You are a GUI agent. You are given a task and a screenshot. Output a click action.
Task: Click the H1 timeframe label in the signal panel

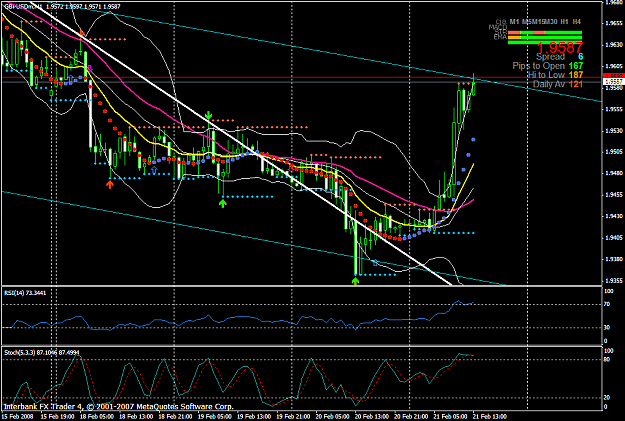click(564, 22)
